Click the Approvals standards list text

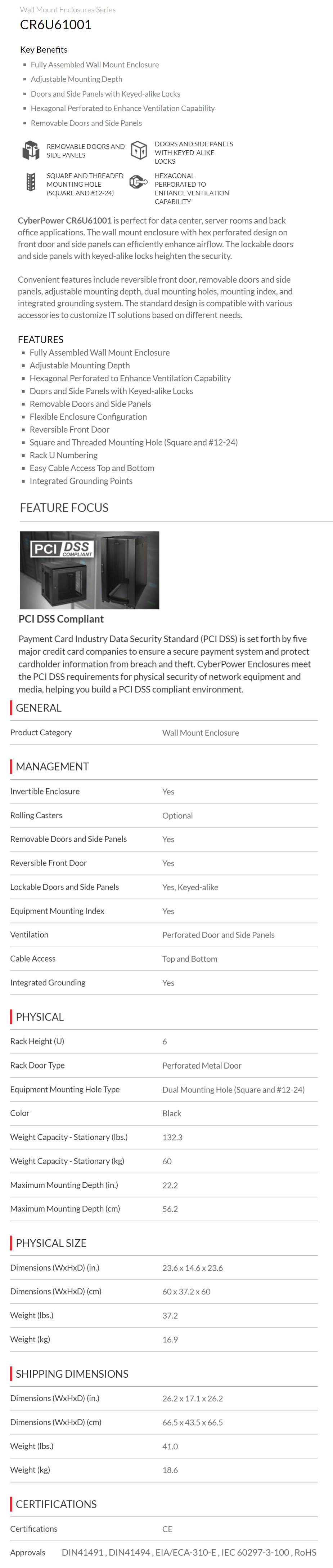[x=189, y=1552]
